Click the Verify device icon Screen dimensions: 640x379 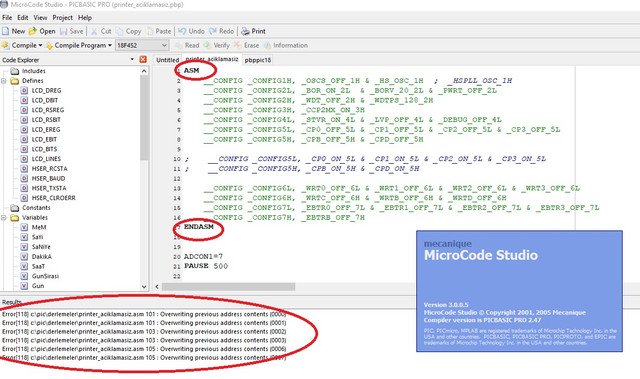point(207,45)
